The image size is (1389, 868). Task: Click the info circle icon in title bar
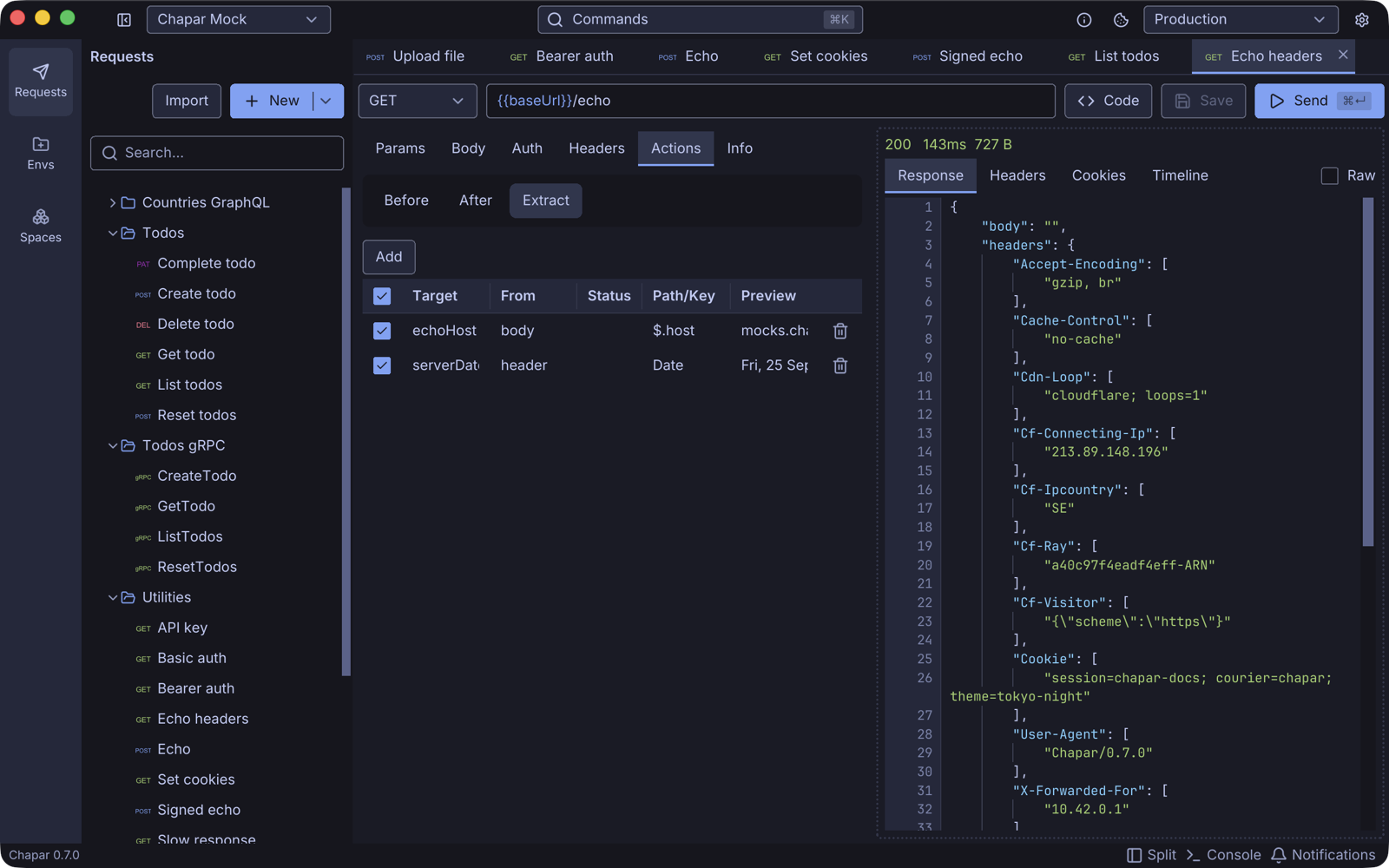(x=1084, y=20)
